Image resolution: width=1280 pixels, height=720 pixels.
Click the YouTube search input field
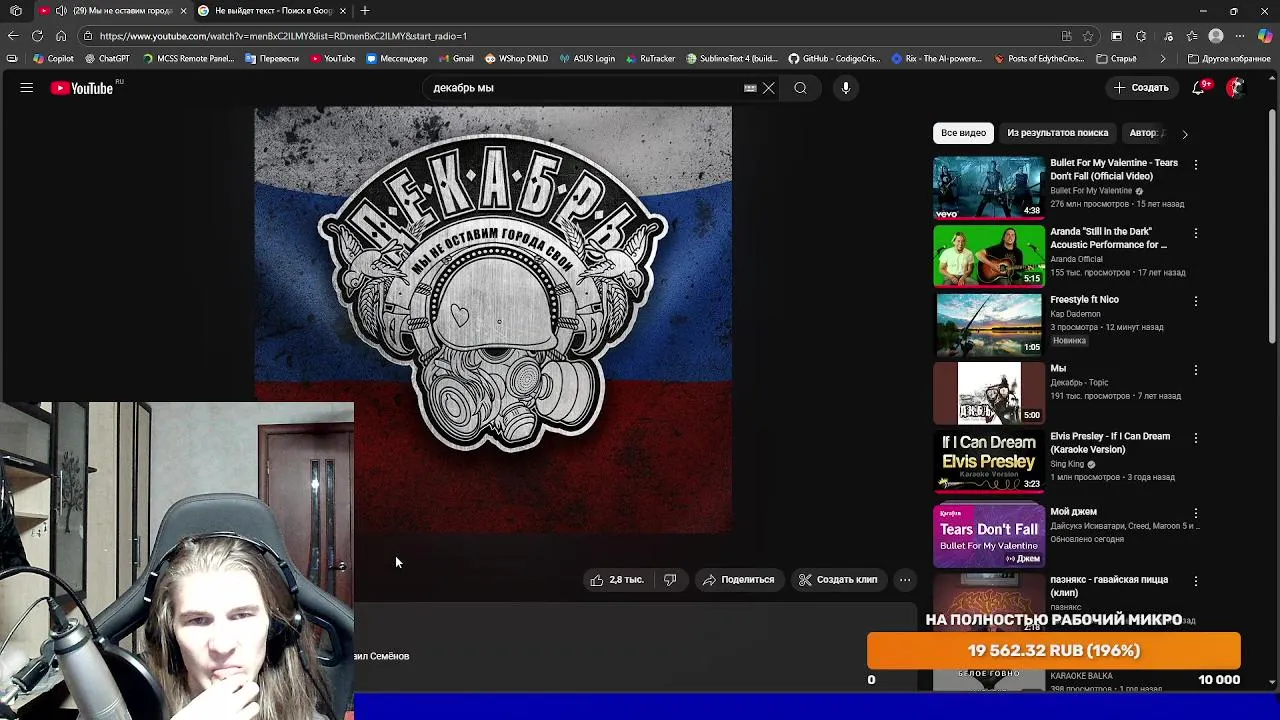click(585, 88)
